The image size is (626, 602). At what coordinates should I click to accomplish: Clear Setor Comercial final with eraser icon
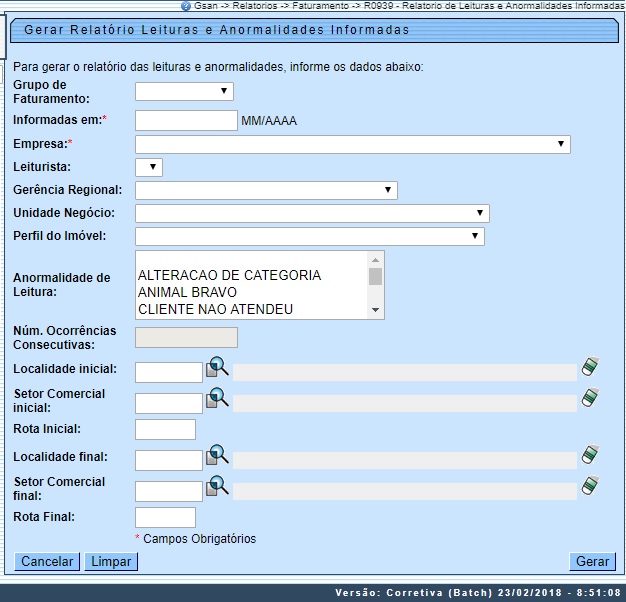coord(590,486)
